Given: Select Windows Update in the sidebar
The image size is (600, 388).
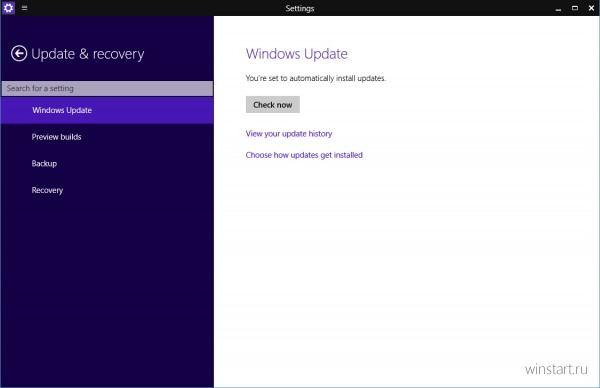Looking at the screenshot, I should click(107, 110).
